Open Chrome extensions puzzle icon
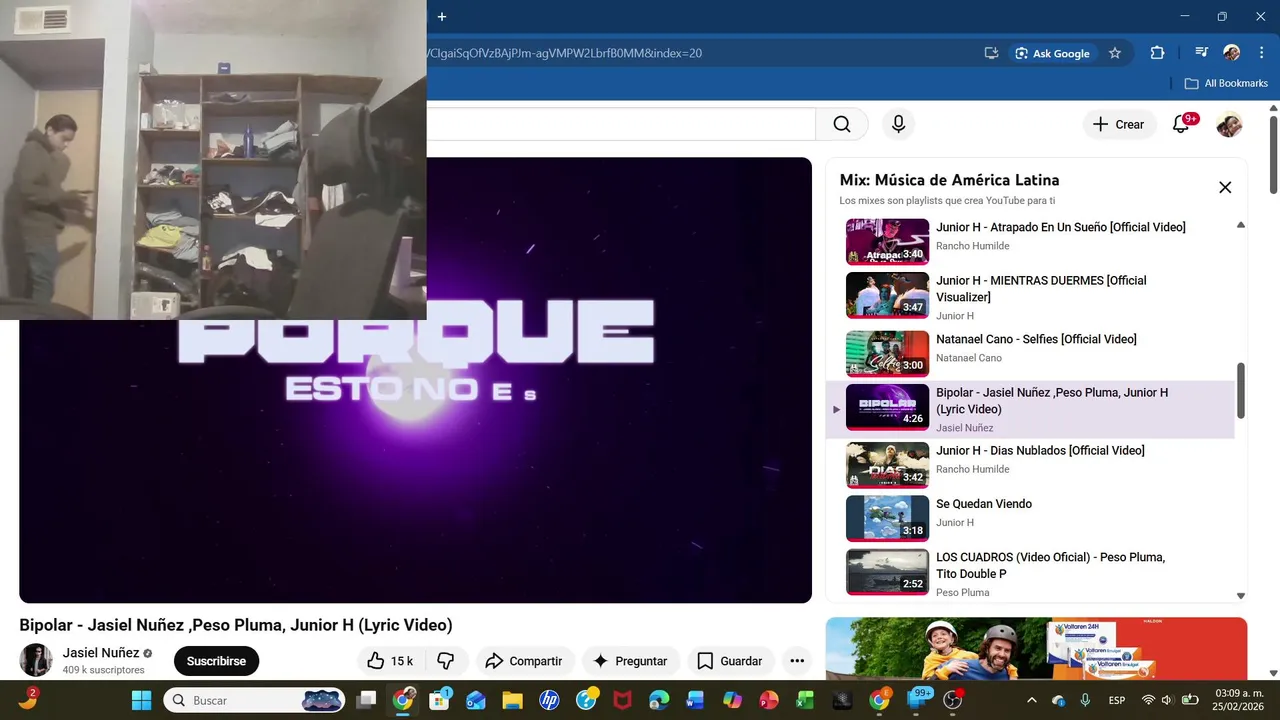The width and height of the screenshot is (1280, 720). pyautogui.click(x=1157, y=53)
